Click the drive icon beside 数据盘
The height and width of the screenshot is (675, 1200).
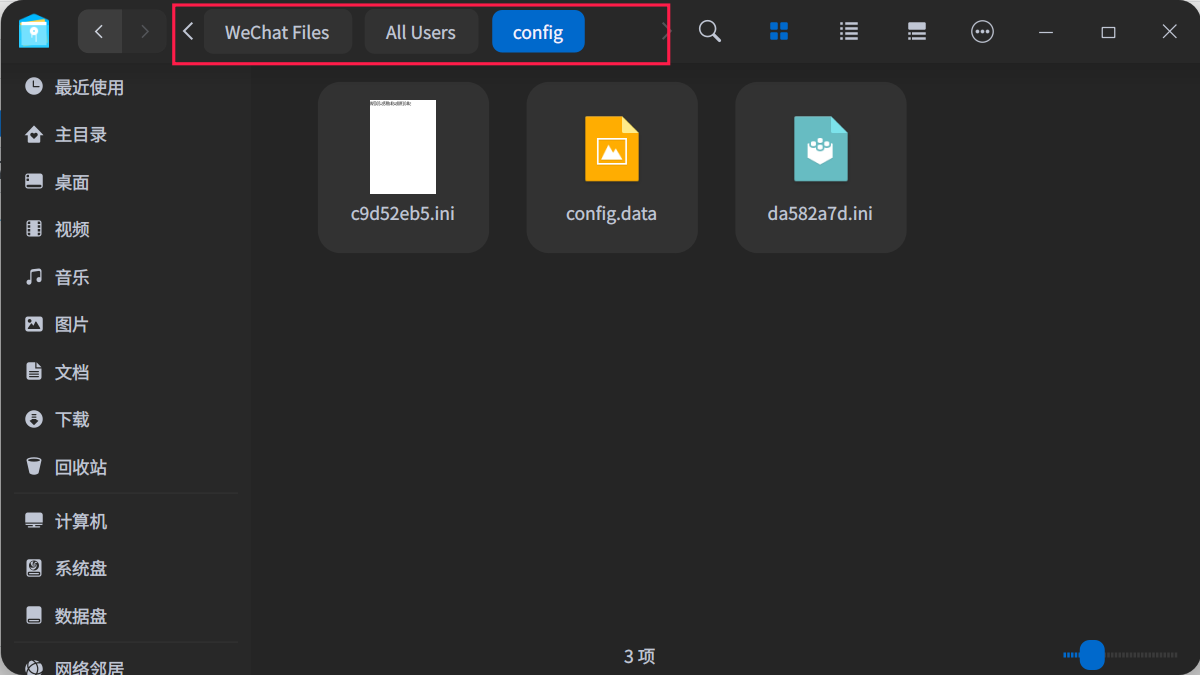pos(34,615)
